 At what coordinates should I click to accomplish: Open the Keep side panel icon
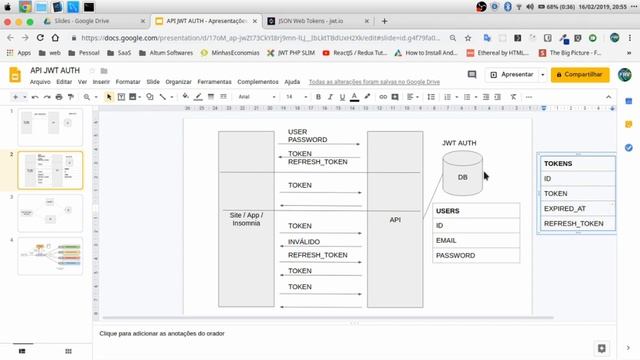[629, 124]
